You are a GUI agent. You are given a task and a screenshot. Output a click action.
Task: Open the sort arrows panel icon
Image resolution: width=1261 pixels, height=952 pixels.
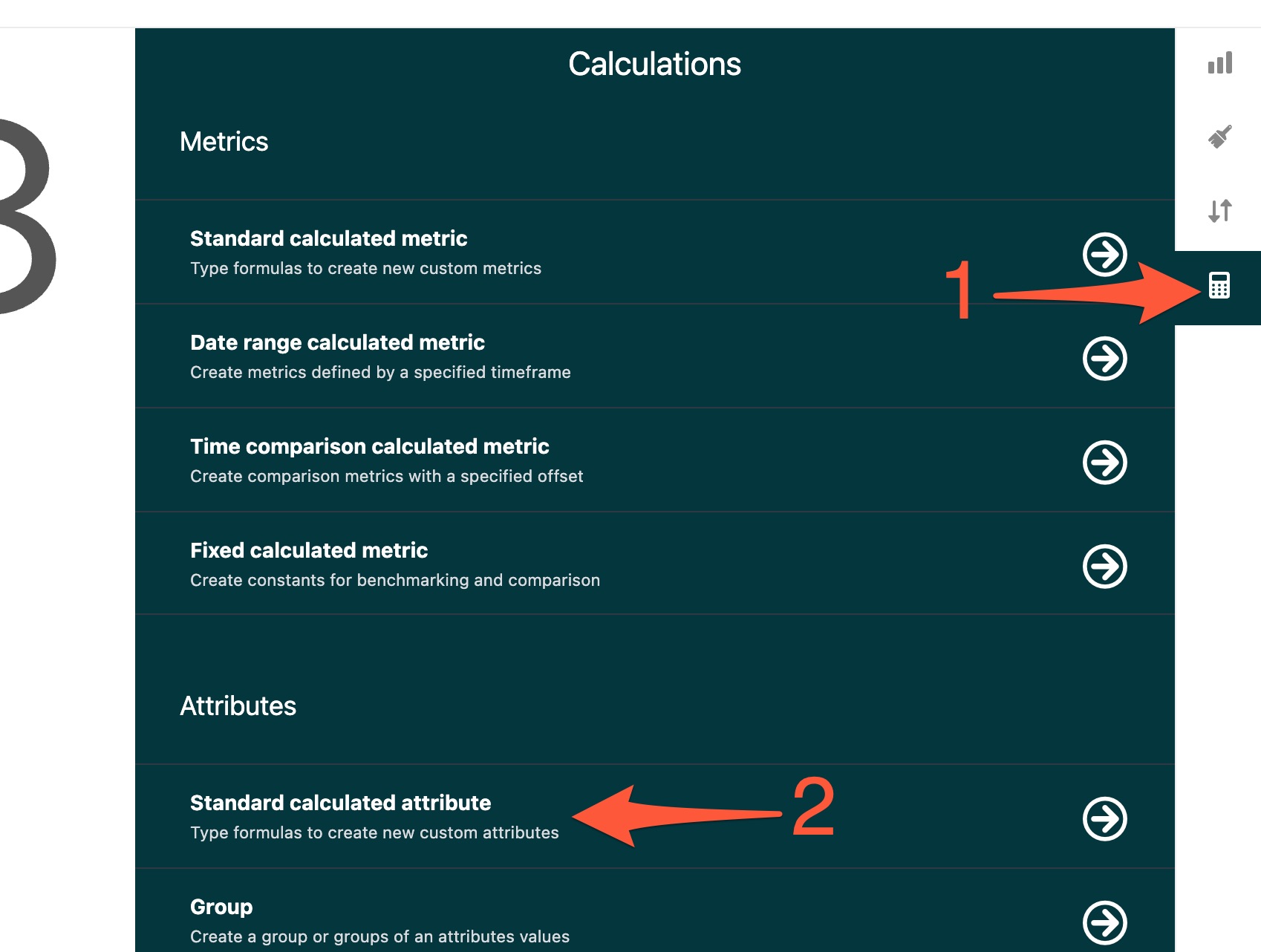1219,211
